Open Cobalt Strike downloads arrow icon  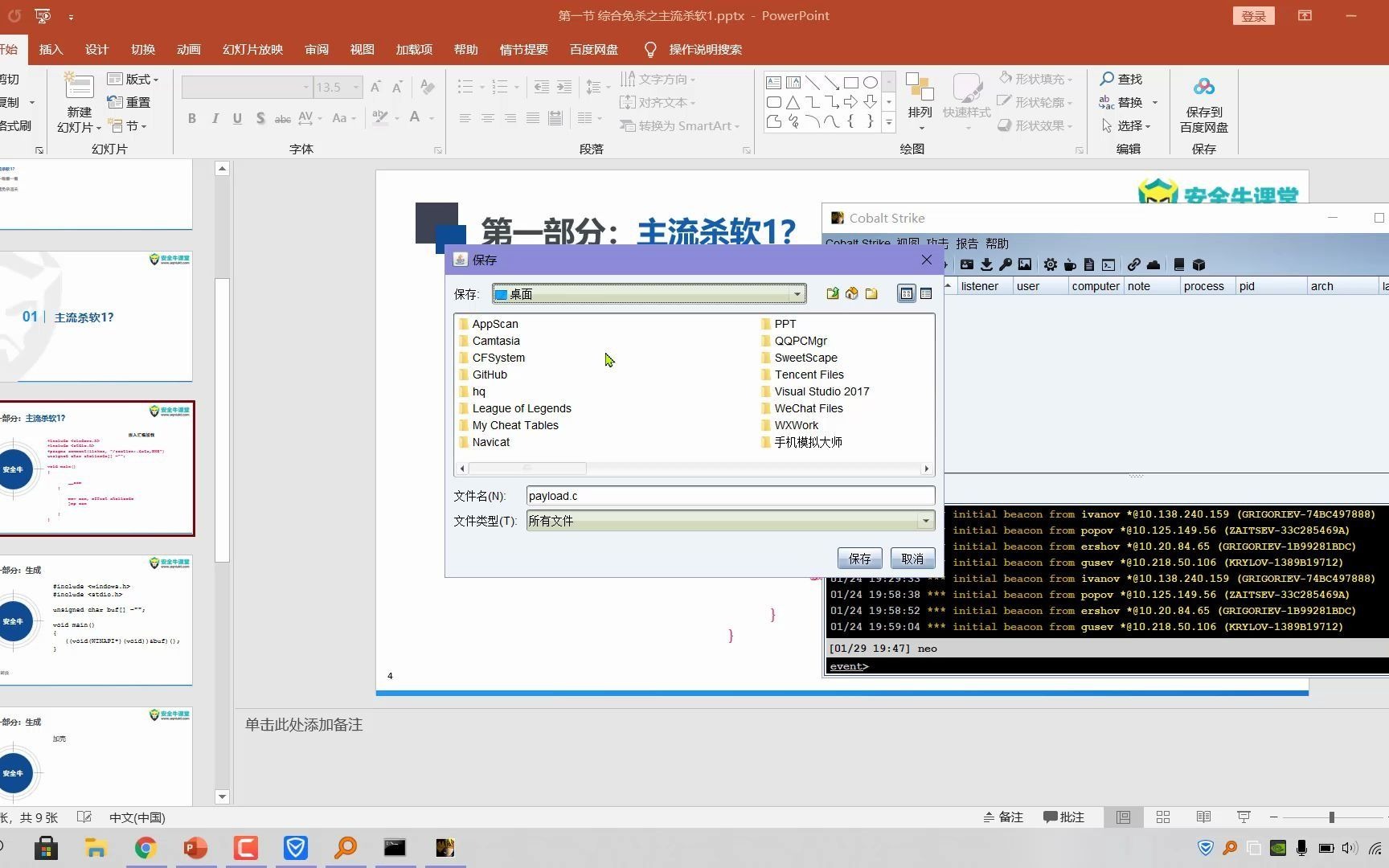click(986, 264)
